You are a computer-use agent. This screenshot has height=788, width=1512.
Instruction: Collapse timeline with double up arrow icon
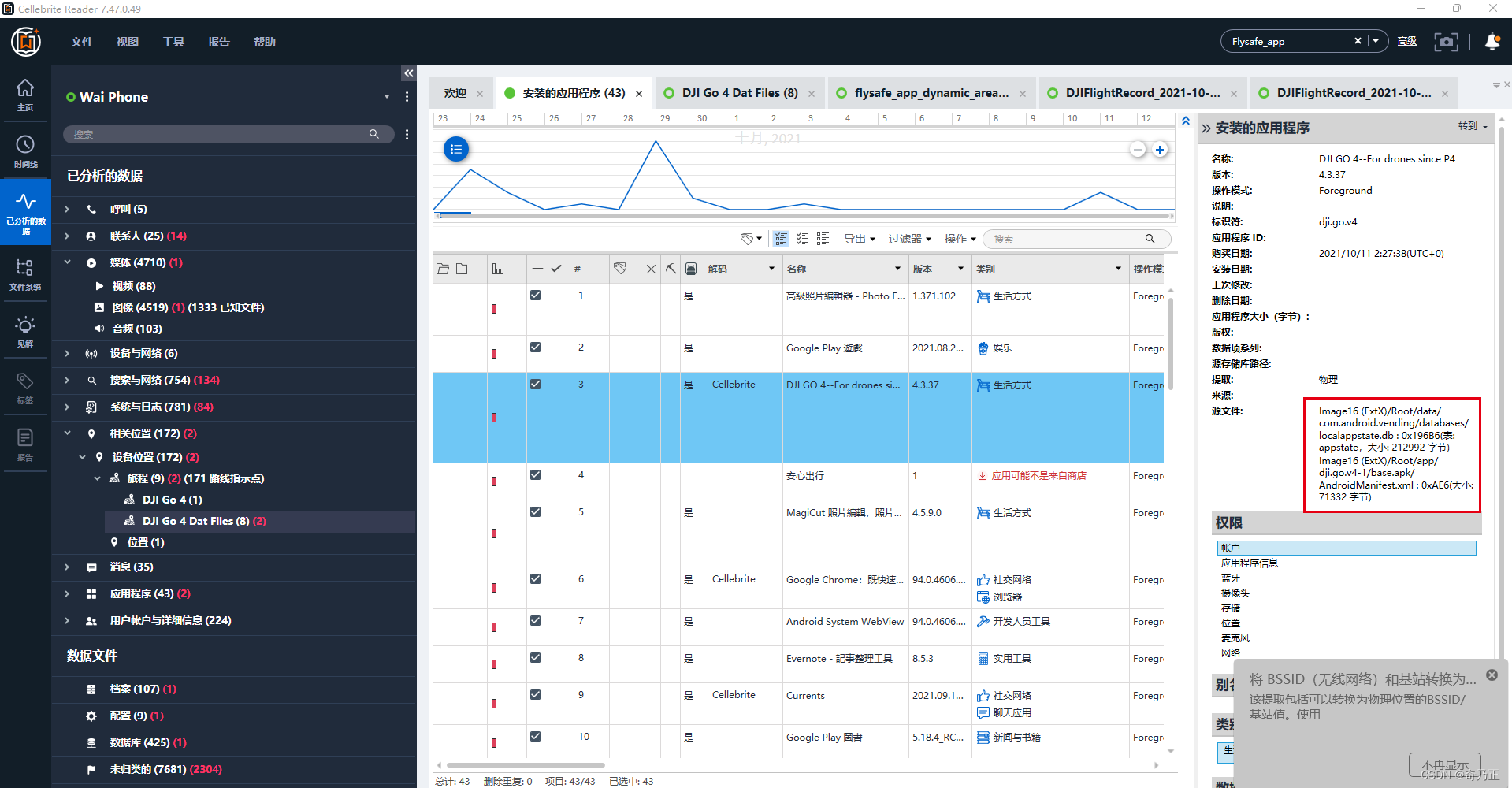(1186, 121)
